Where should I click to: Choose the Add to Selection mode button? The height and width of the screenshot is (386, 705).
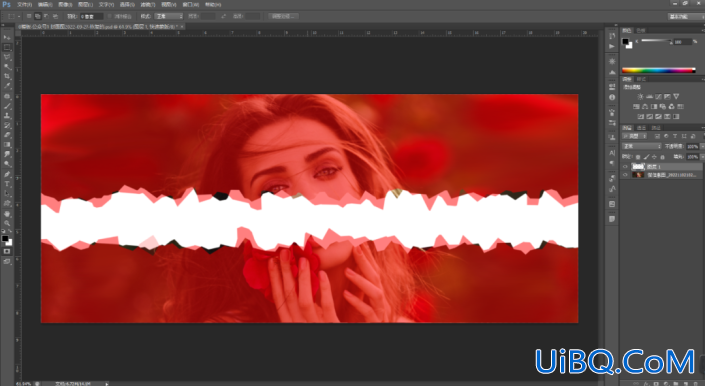[x=38, y=16]
